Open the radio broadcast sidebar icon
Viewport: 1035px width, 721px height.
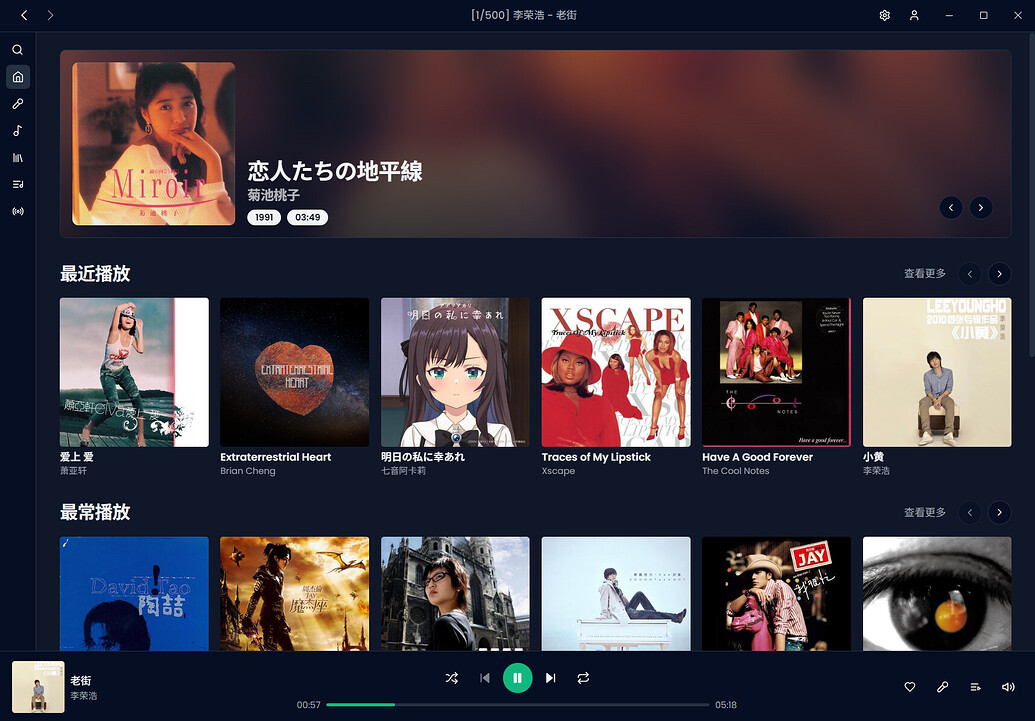(18, 211)
